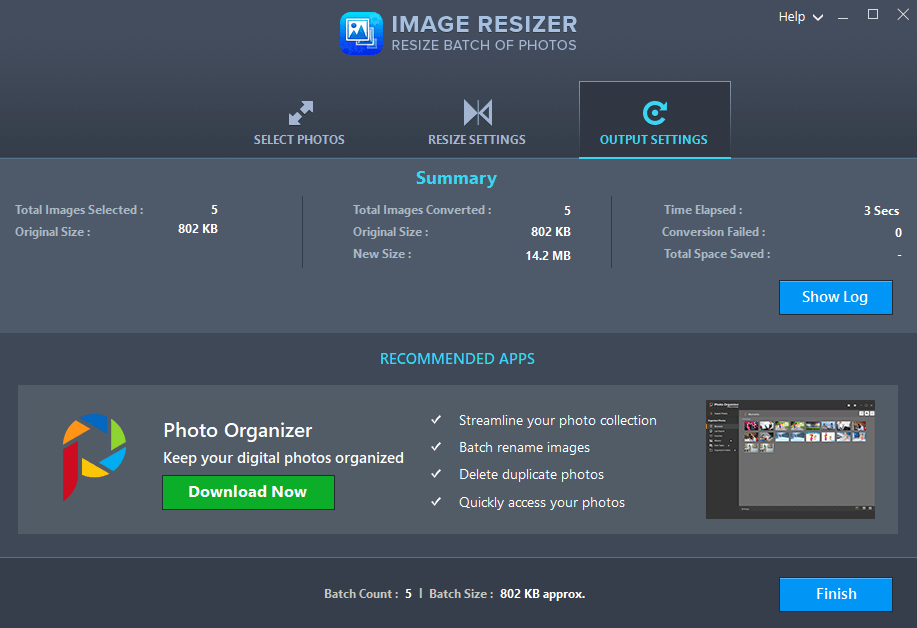Click the checkmark beside Quickly access your photos
Viewport: 917px width, 628px height.
tap(436, 501)
